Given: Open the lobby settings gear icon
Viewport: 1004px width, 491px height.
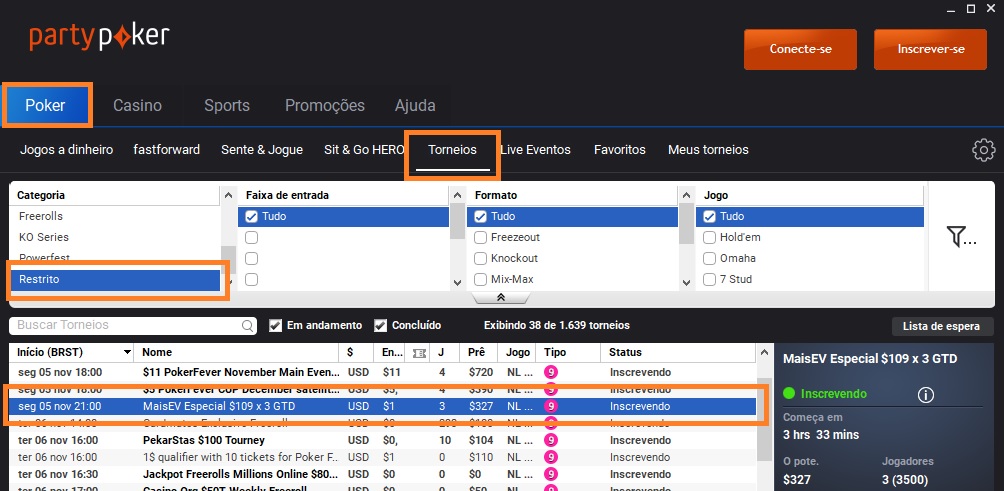Looking at the screenshot, I should coord(984,150).
